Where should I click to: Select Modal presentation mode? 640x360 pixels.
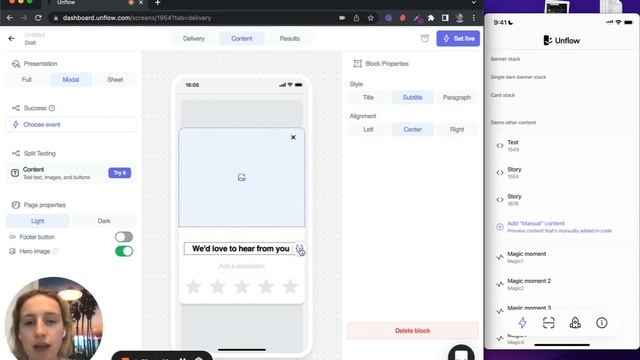coord(71,80)
